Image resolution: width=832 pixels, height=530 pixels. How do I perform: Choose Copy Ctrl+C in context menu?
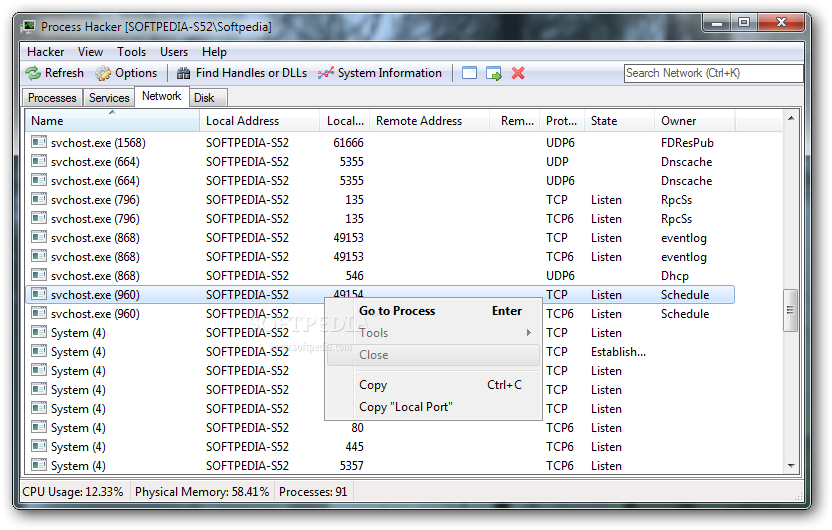tap(433, 385)
